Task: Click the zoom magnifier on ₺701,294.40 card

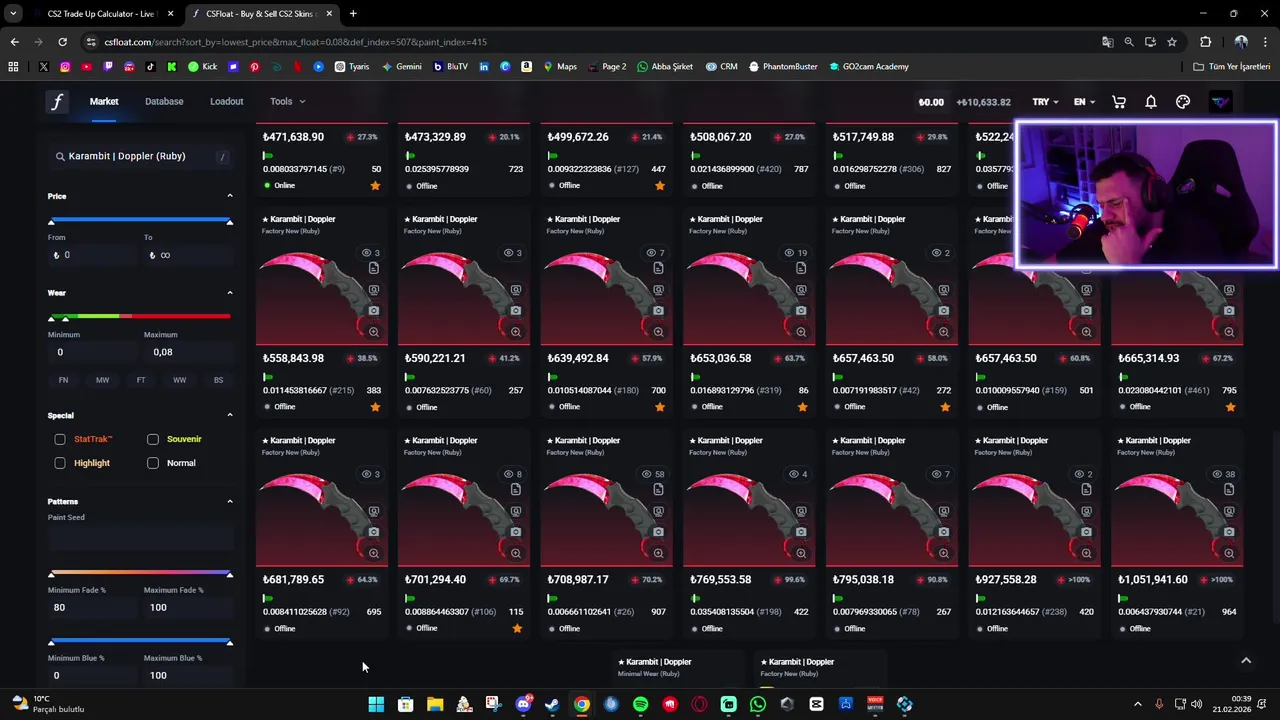Action: click(x=516, y=553)
